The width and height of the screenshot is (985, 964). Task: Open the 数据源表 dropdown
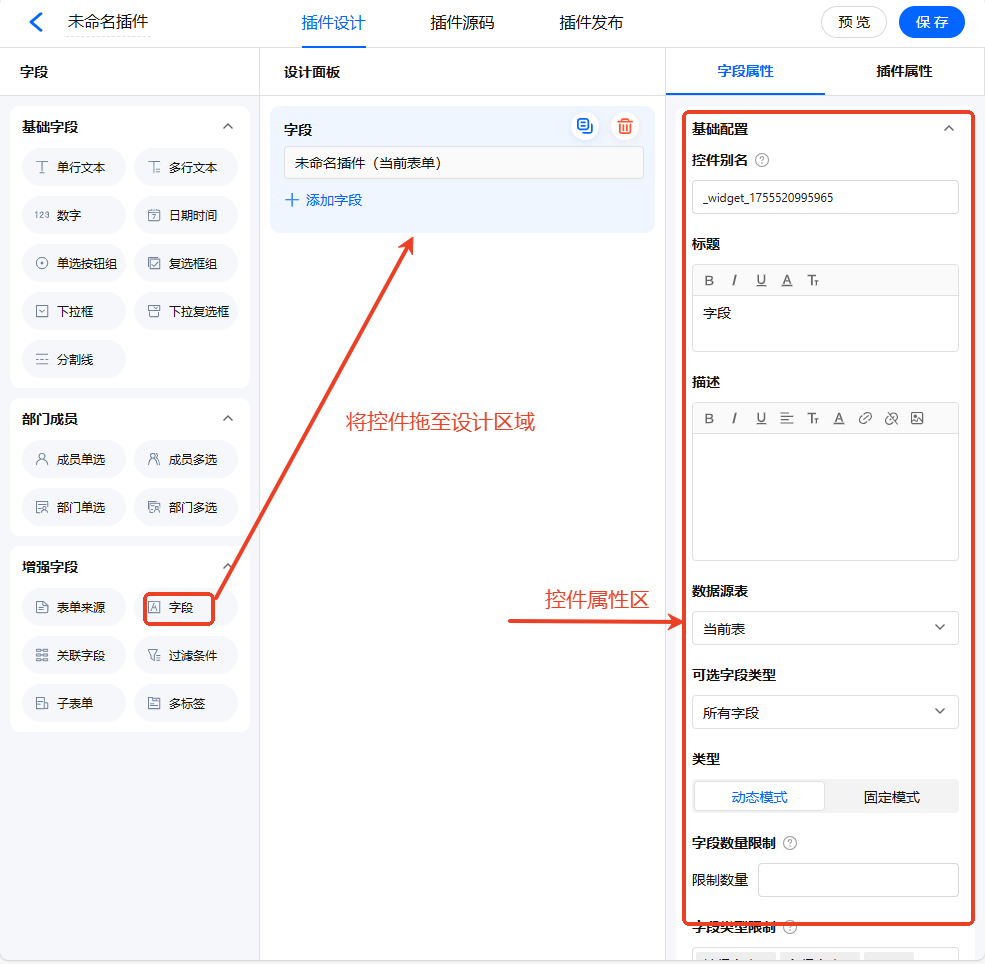pyautogui.click(x=825, y=628)
